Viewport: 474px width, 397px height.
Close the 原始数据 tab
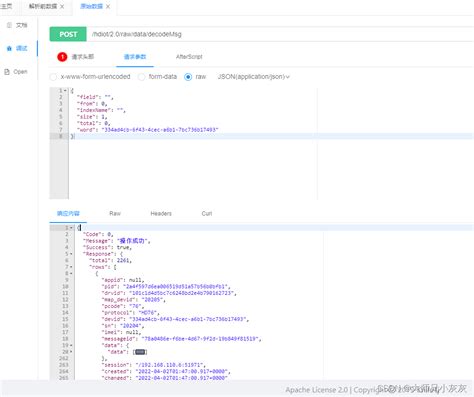pos(108,6)
